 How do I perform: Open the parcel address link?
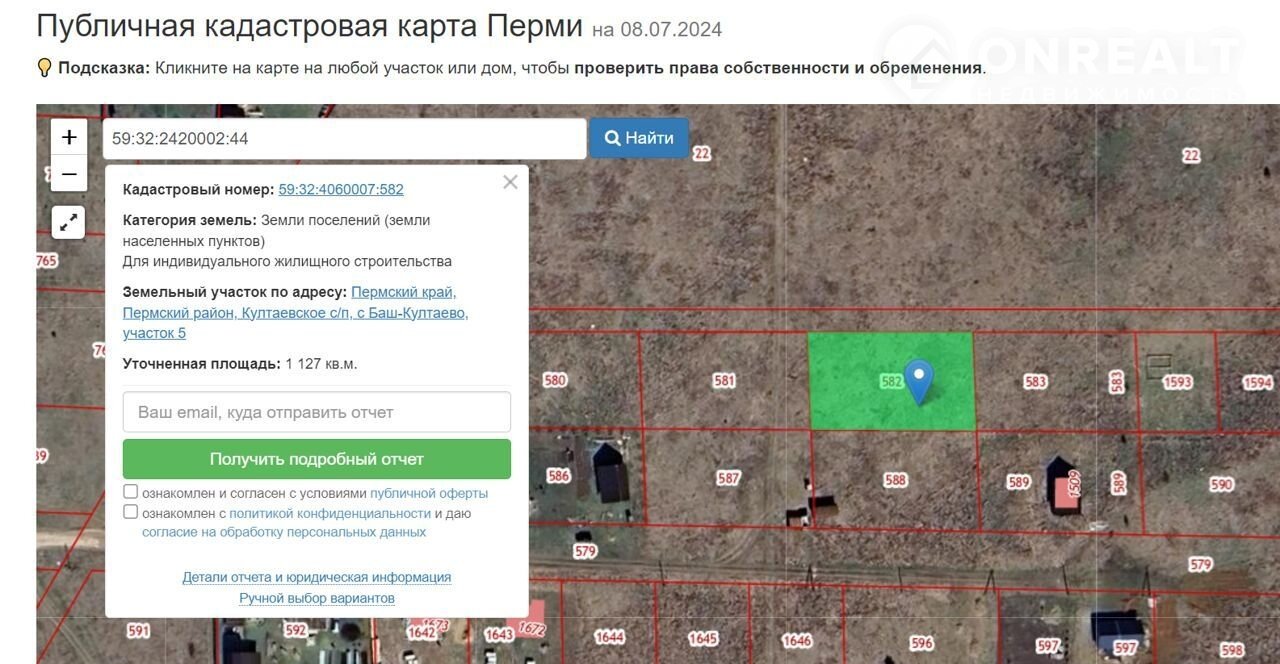(x=295, y=312)
